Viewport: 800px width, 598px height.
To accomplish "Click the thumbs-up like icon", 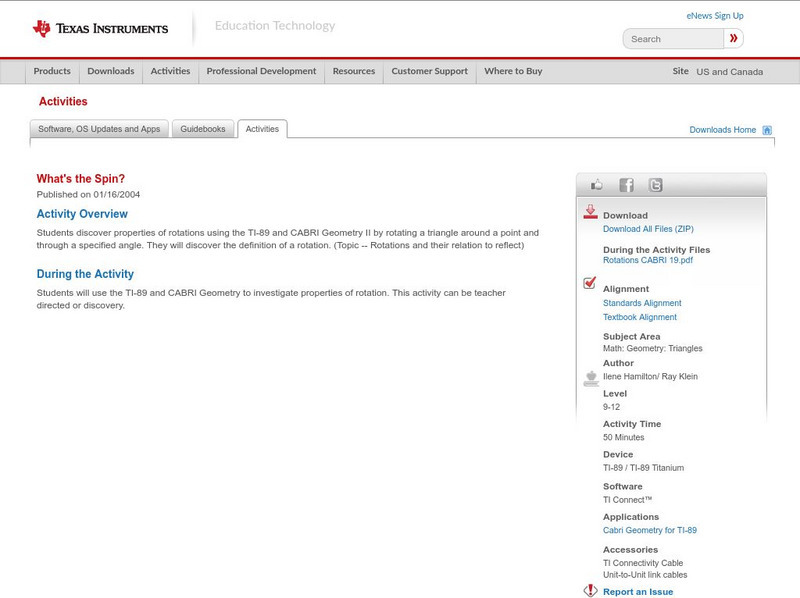I will [x=597, y=184].
